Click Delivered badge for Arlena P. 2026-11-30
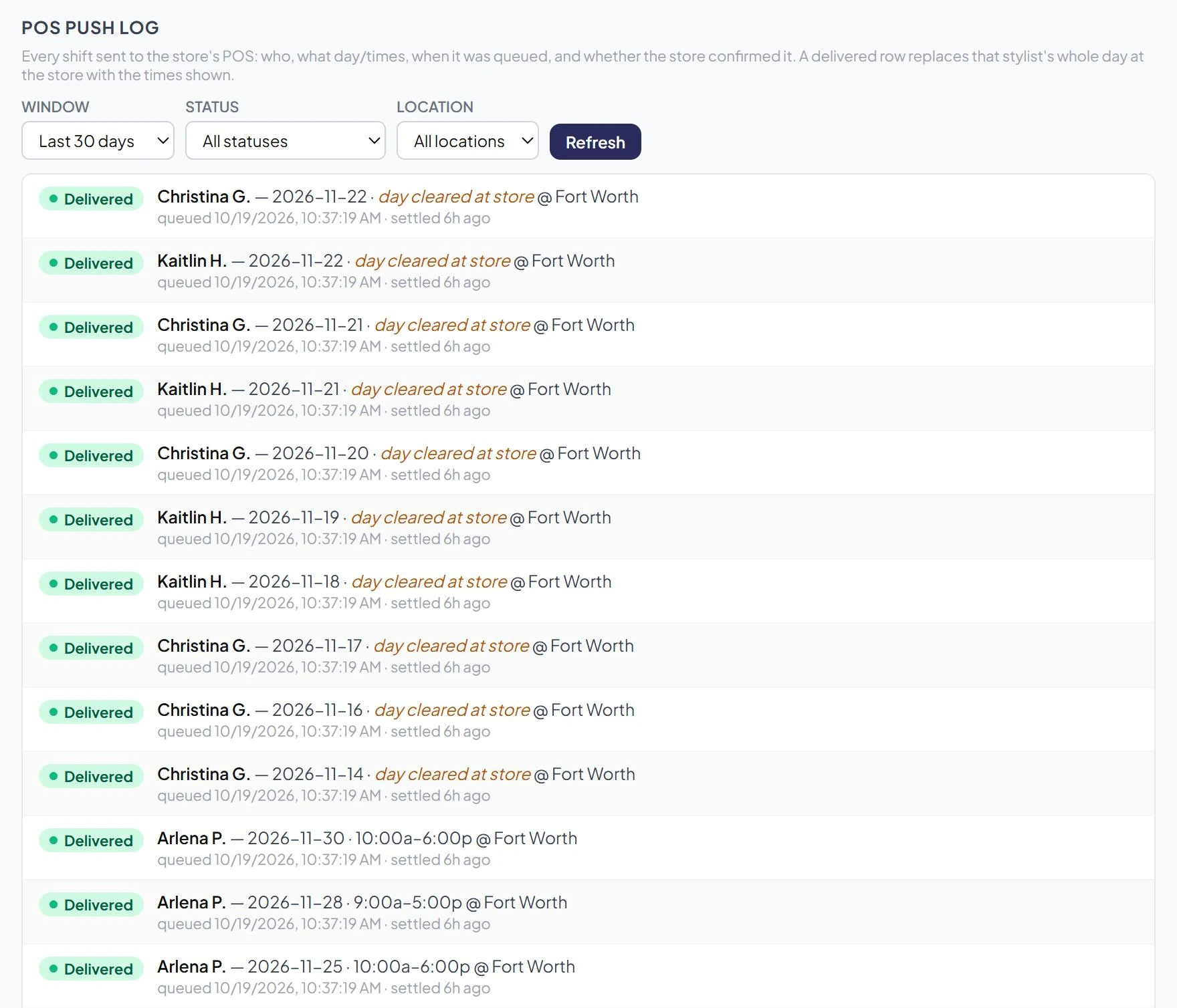This screenshot has height=1008, width=1177. (x=92, y=841)
